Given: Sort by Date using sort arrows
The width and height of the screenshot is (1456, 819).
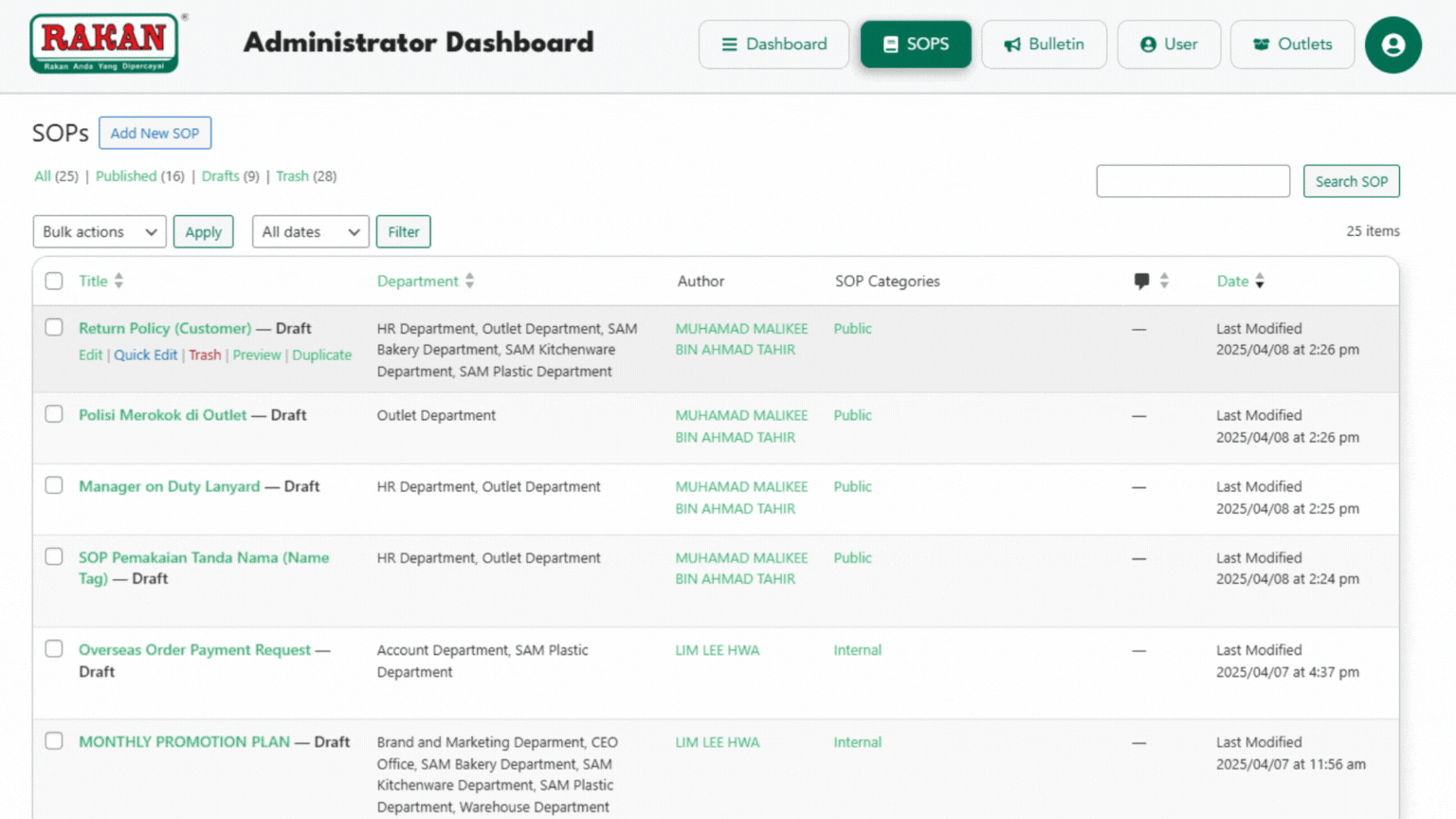Looking at the screenshot, I should click(1260, 281).
